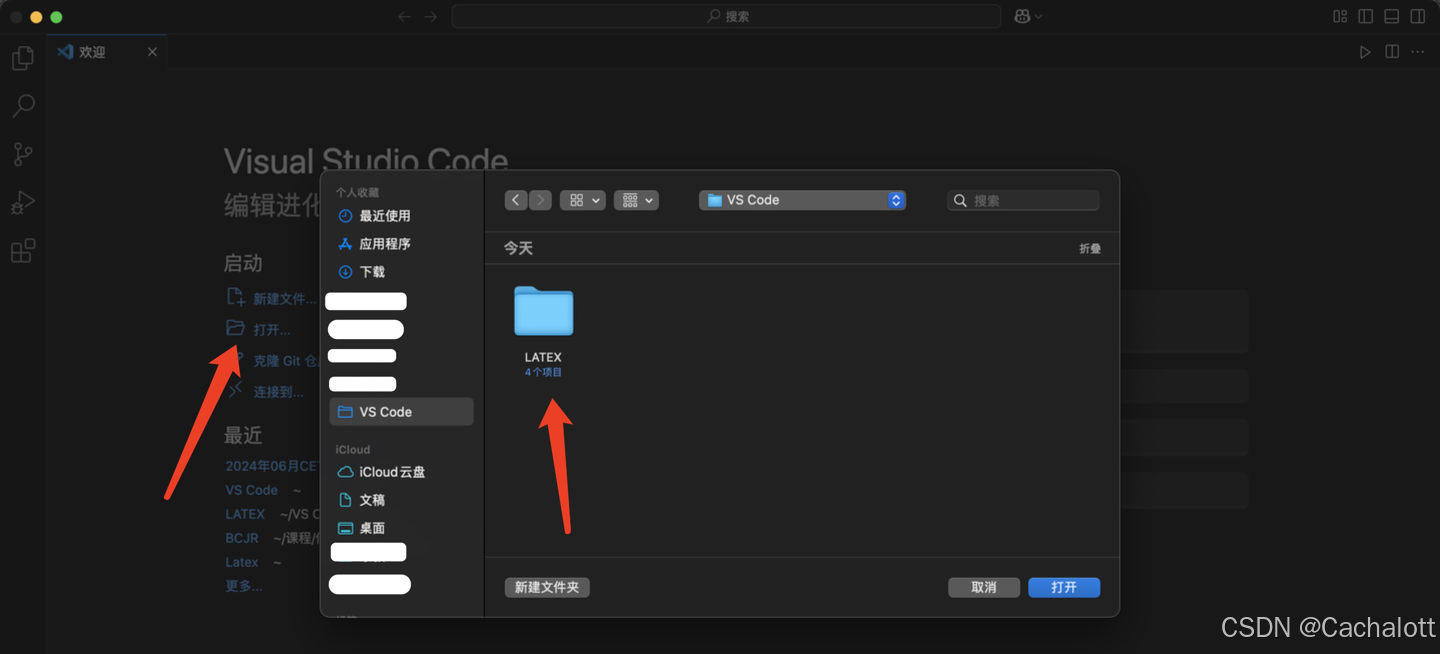
Task: Click the file dialog 搜索 field
Action: [x=1023, y=200]
